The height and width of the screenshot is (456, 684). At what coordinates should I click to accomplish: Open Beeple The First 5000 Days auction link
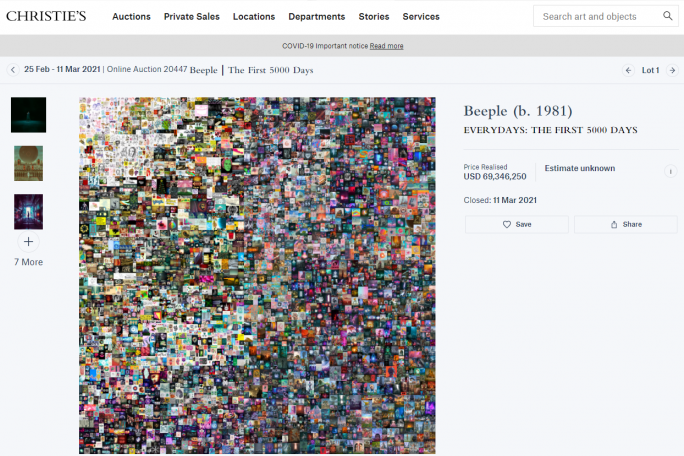(251, 70)
